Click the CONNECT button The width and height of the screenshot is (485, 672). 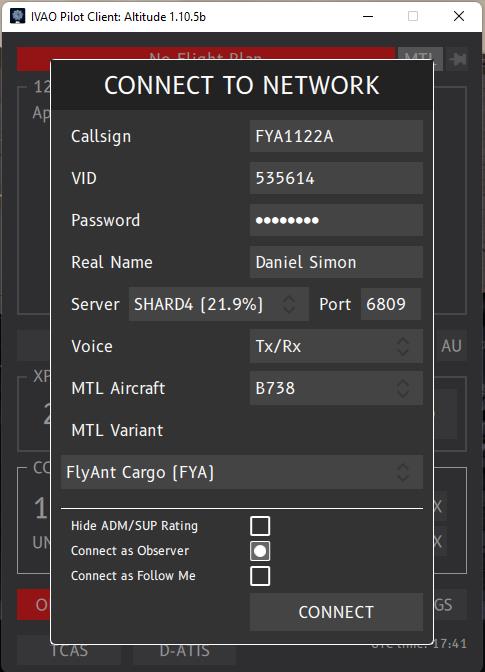click(336, 612)
